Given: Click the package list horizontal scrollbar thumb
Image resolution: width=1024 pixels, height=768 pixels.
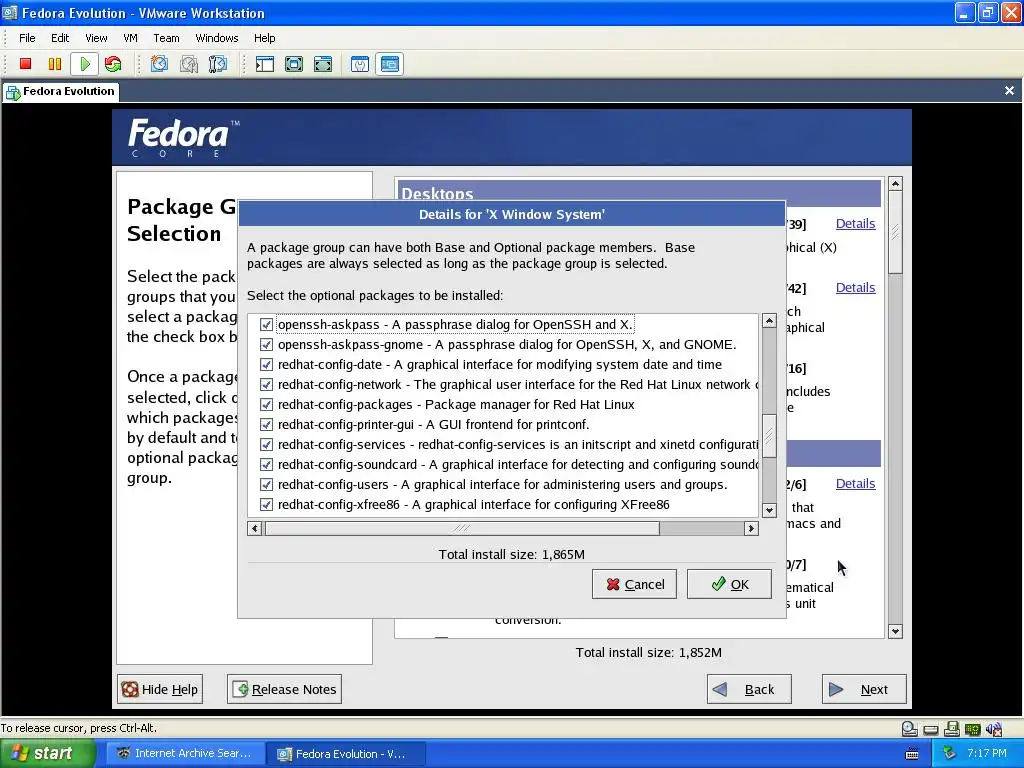Looking at the screenshot, I should tap(462, 528).
